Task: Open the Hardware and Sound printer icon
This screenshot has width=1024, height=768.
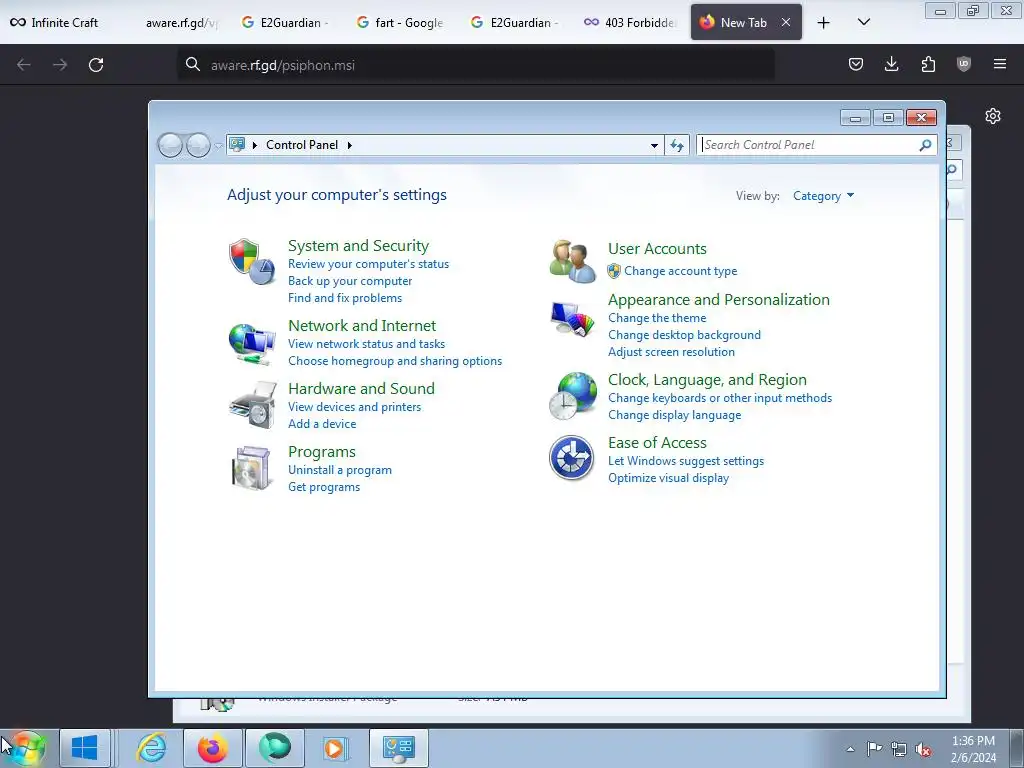Action: pos(253,405)
